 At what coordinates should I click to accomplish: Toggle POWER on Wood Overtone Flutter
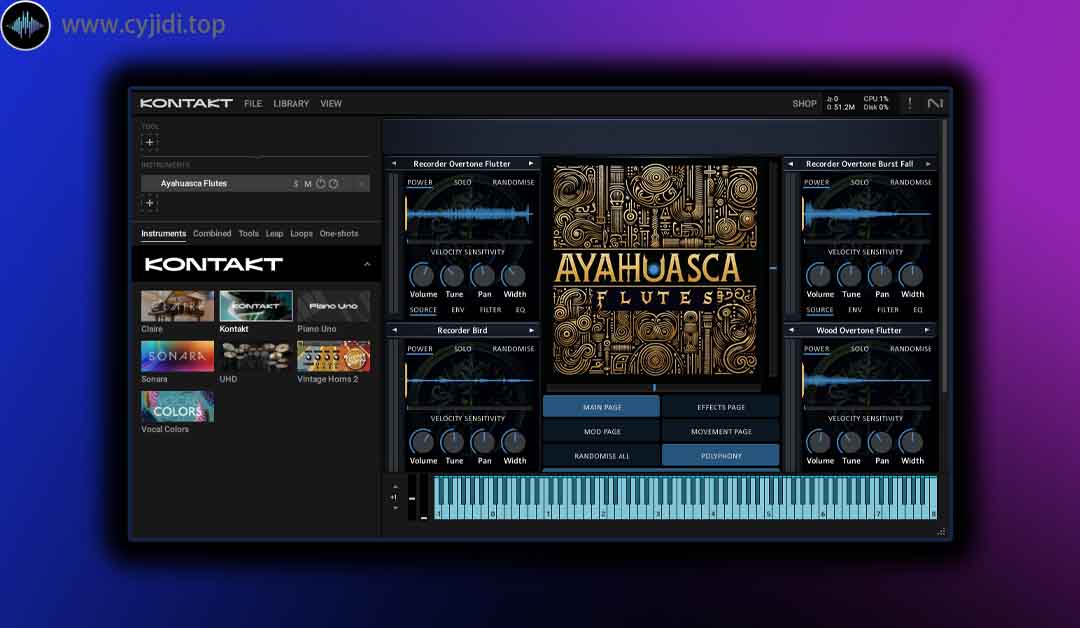pos(816,349)
